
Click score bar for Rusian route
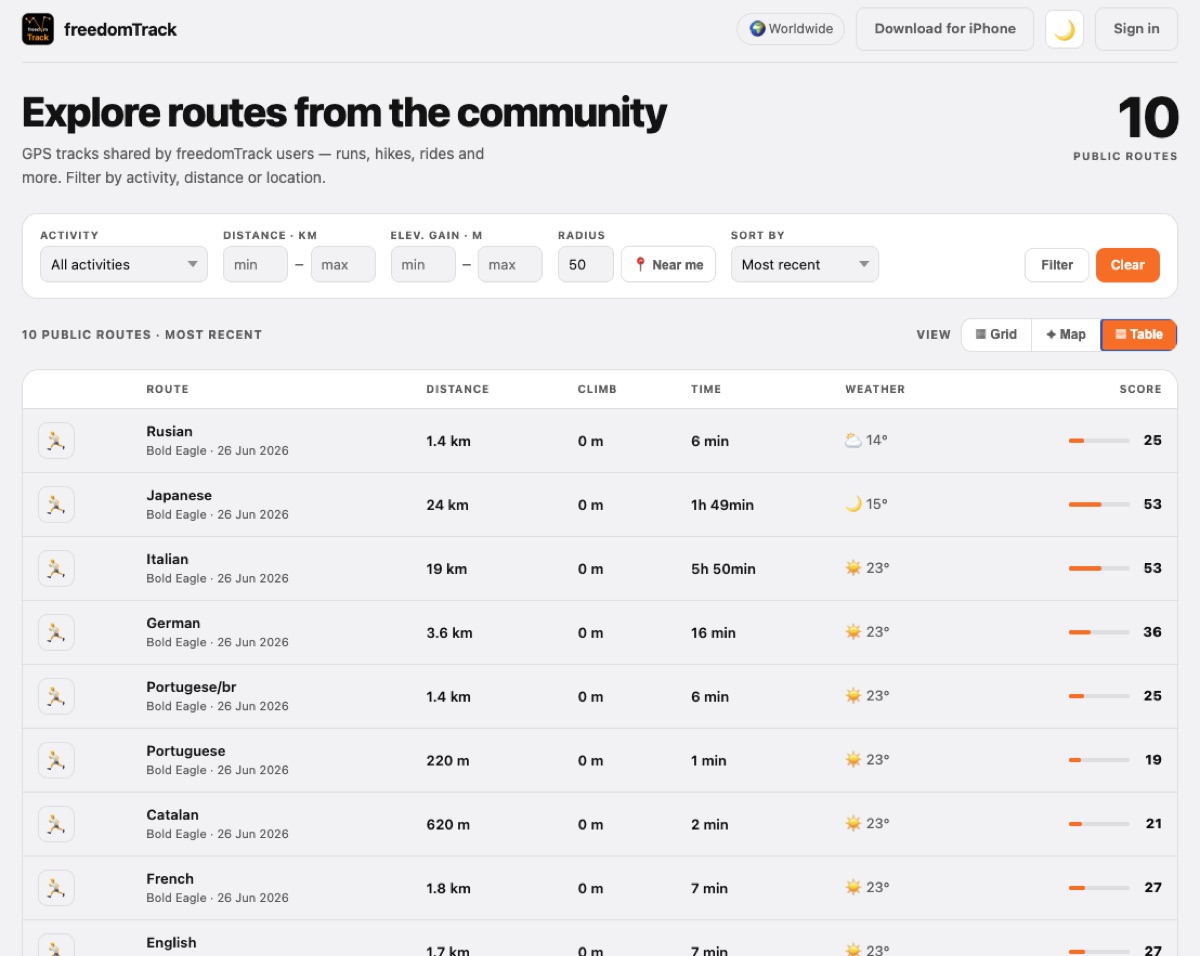(x=1099, y=441)
